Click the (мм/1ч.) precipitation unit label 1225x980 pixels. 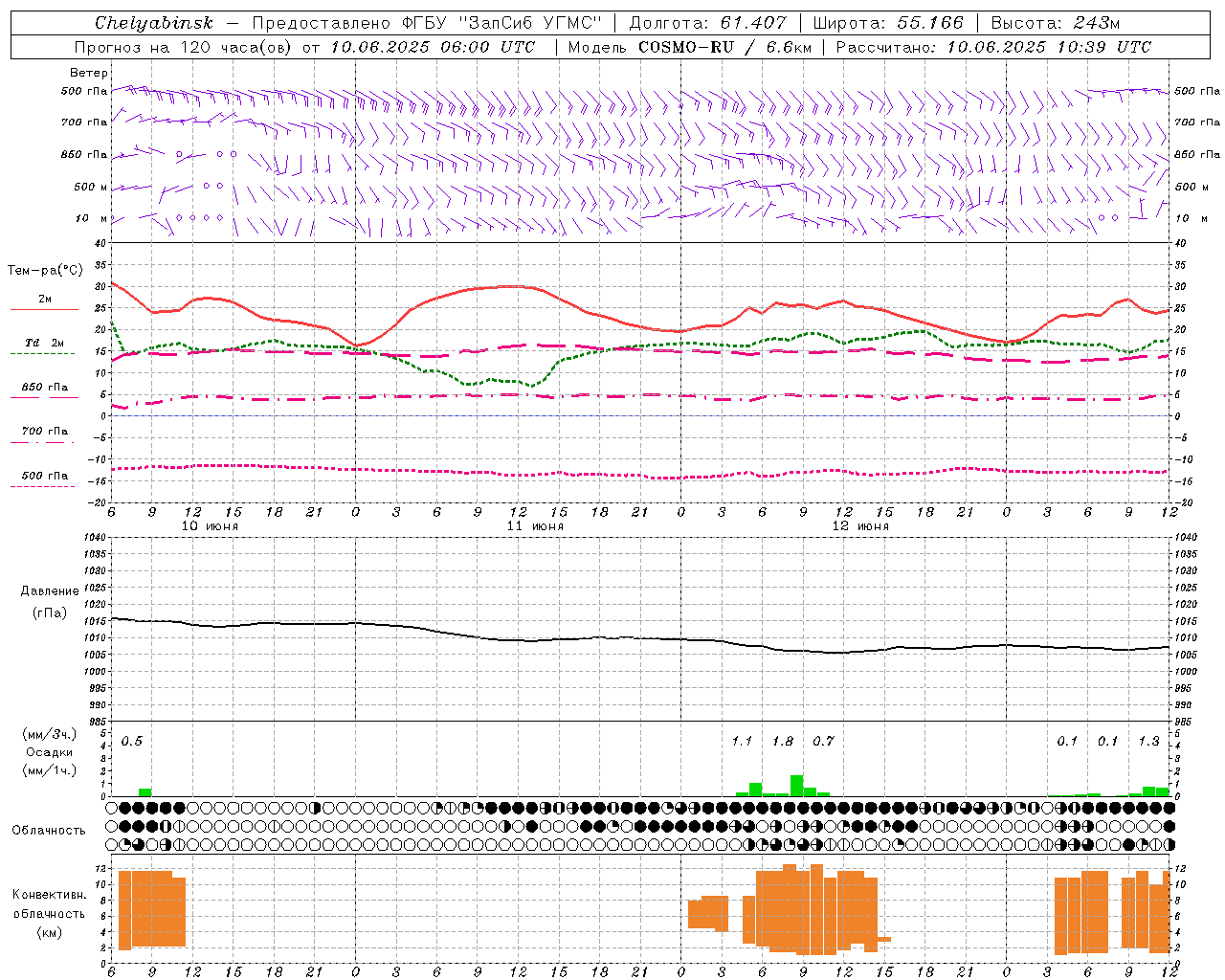click(48, 770)
